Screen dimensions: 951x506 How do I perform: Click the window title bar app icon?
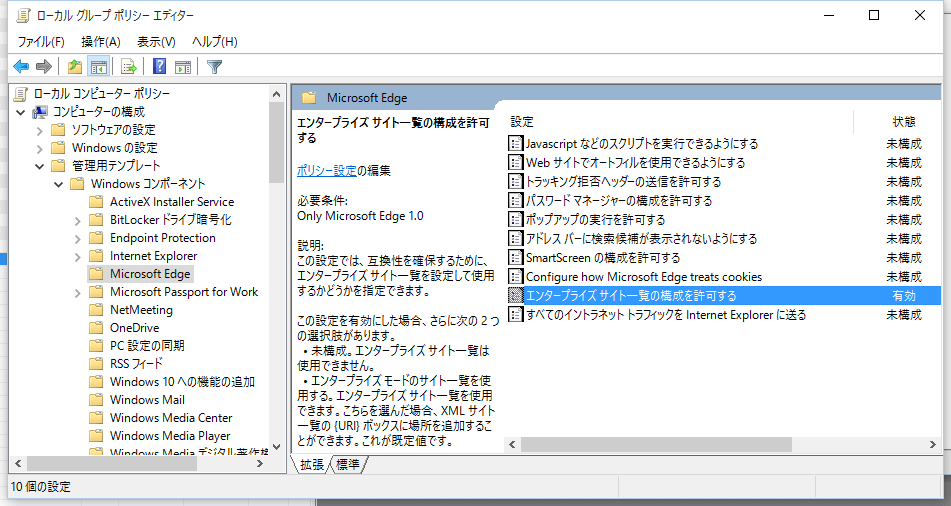pos(23,15)
